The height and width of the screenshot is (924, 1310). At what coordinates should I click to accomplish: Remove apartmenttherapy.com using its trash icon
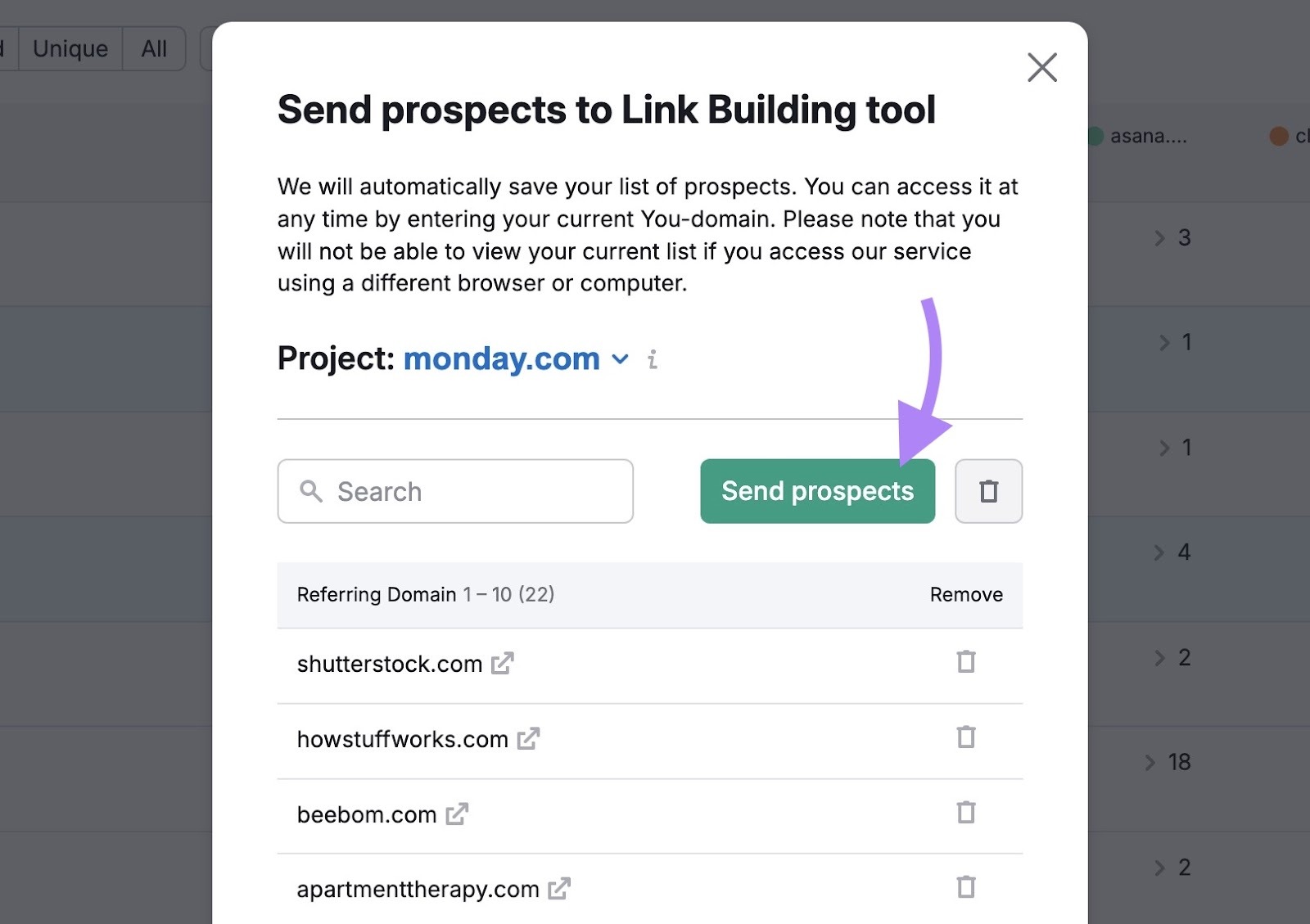[967, 887]
